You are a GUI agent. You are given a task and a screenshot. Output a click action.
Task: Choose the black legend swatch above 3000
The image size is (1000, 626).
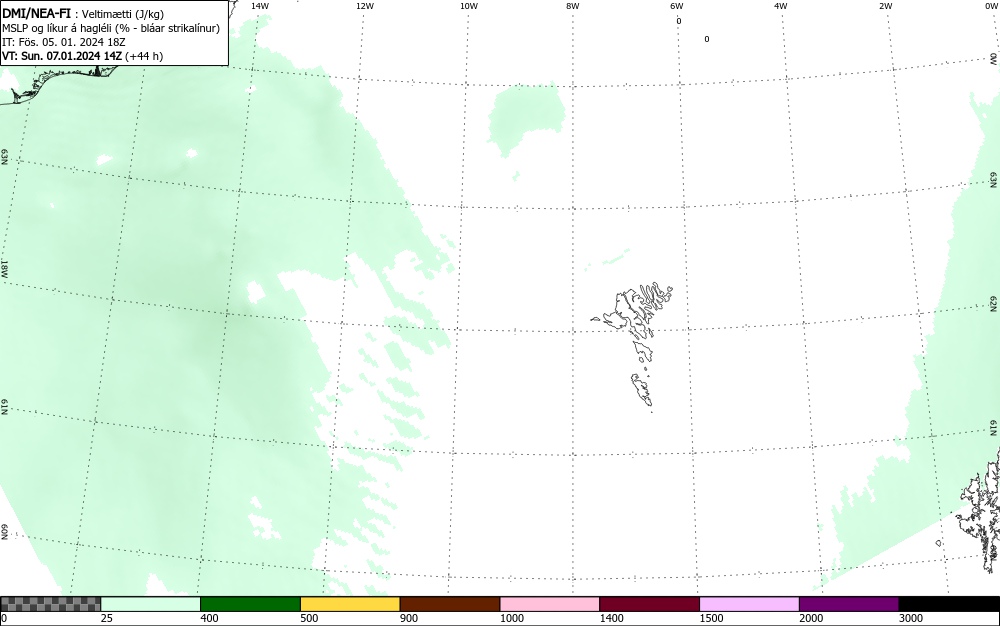(x=949, y=604)
